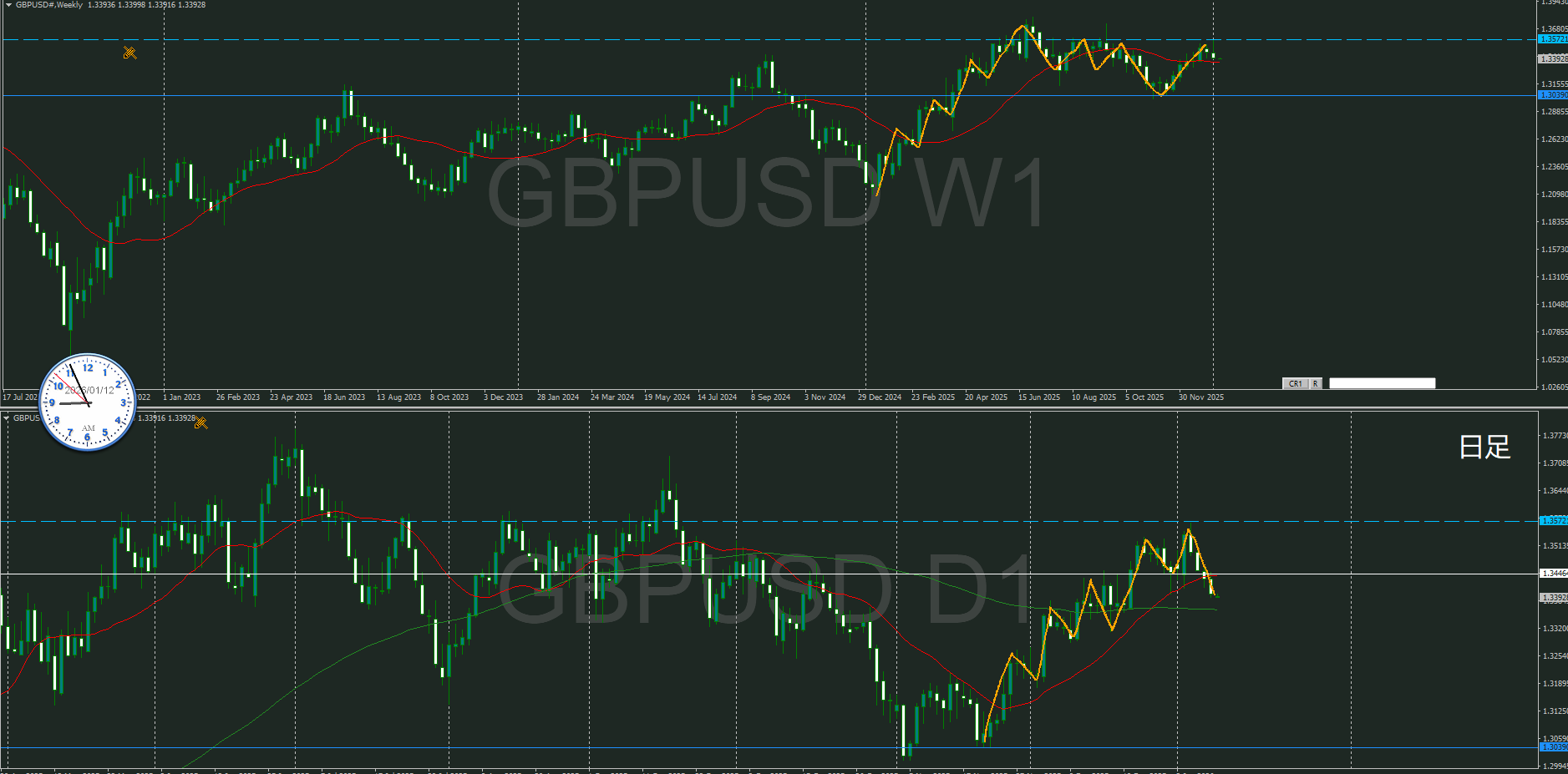Click the blue 1.3039 price tag, weekly chart
The image size is (1568, 774).
pyautogui.click(x=1553, y=95)
